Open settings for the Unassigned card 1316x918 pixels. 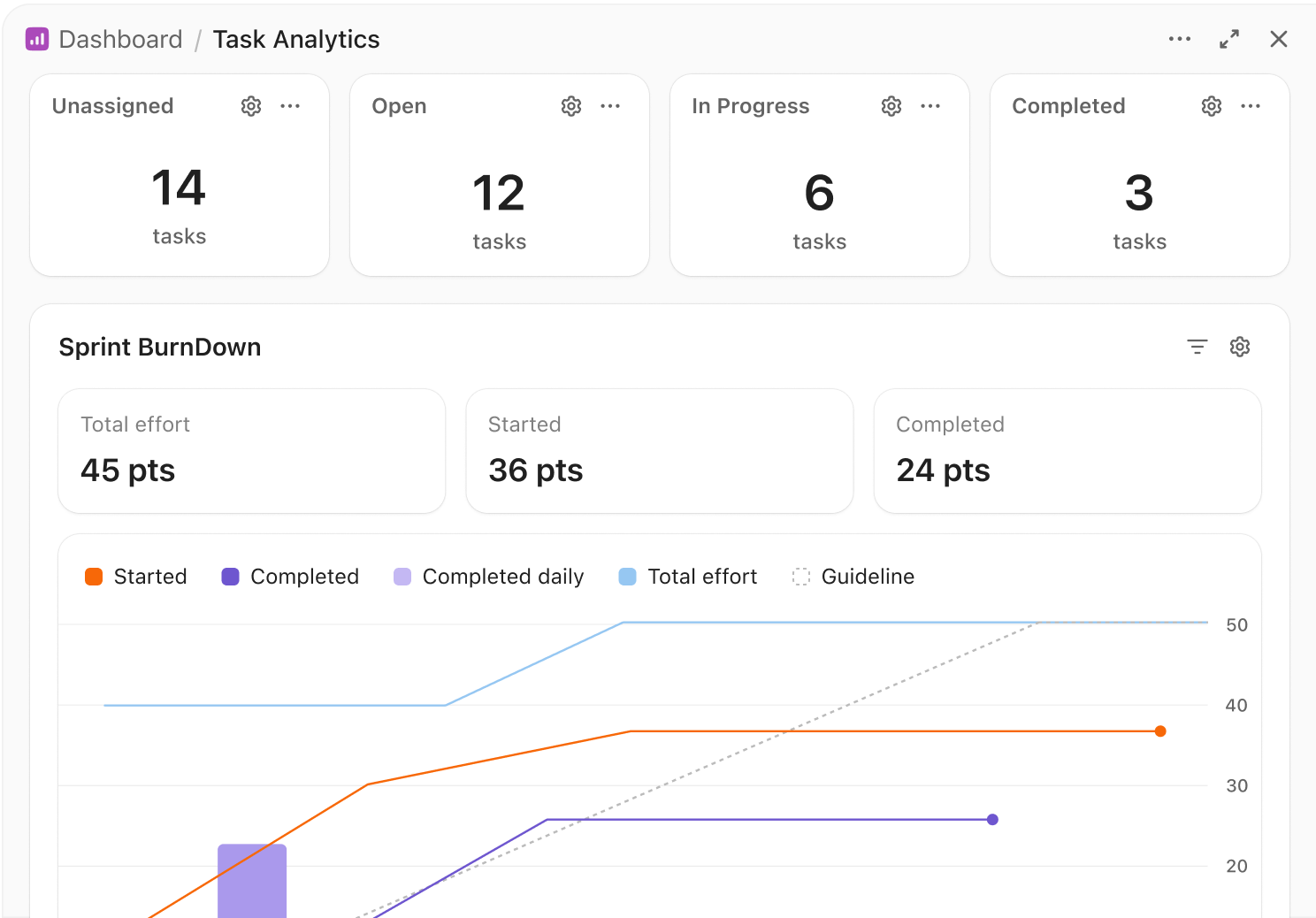[x=251, y=106]
